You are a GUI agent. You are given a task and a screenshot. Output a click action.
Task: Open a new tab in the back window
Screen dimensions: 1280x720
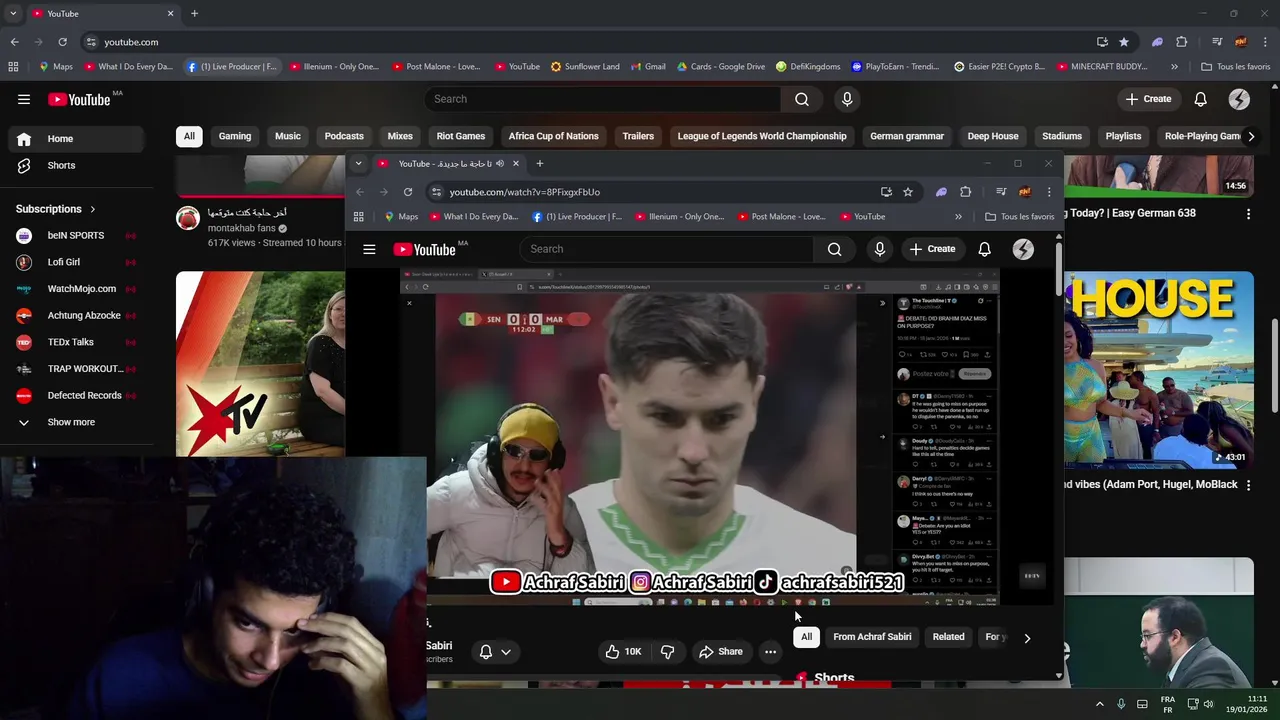(194, 14)
